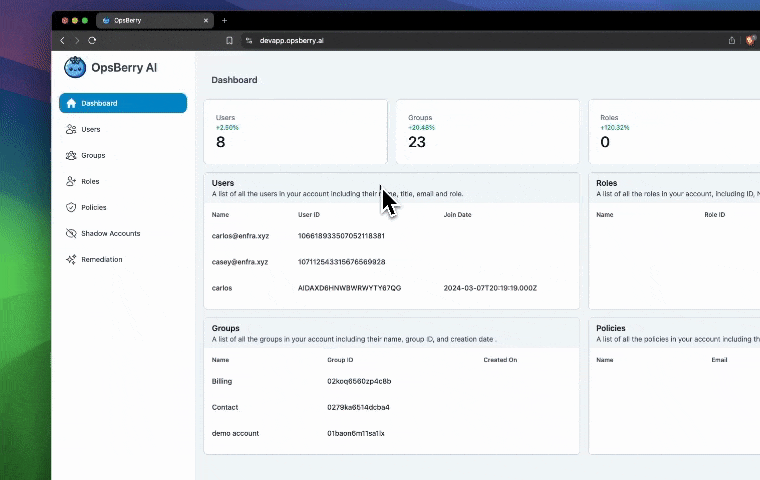Open the Groups stat card showing 23

(487, 132)
